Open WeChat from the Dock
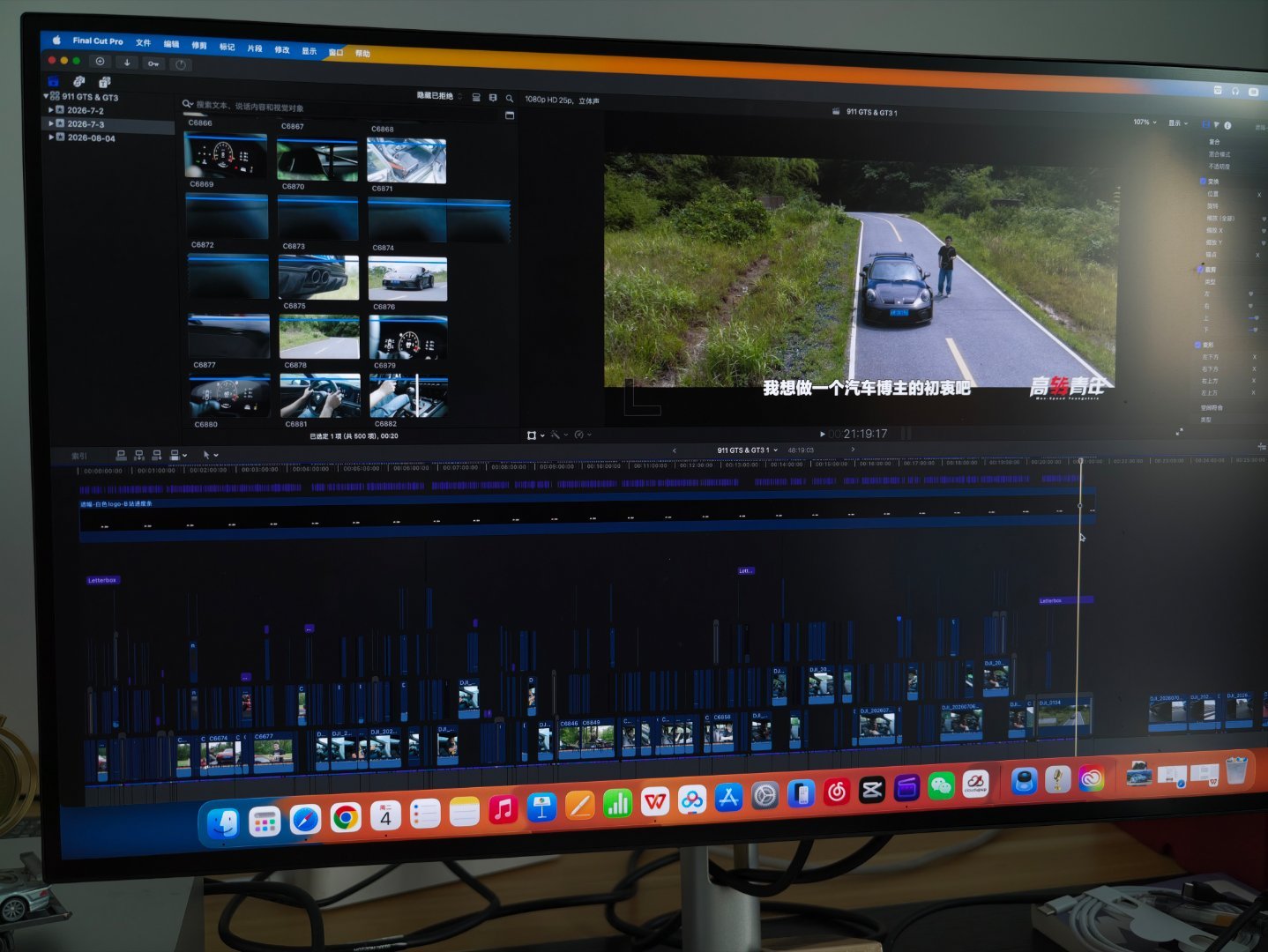The image size is (1268, 952). coord(942,785)
